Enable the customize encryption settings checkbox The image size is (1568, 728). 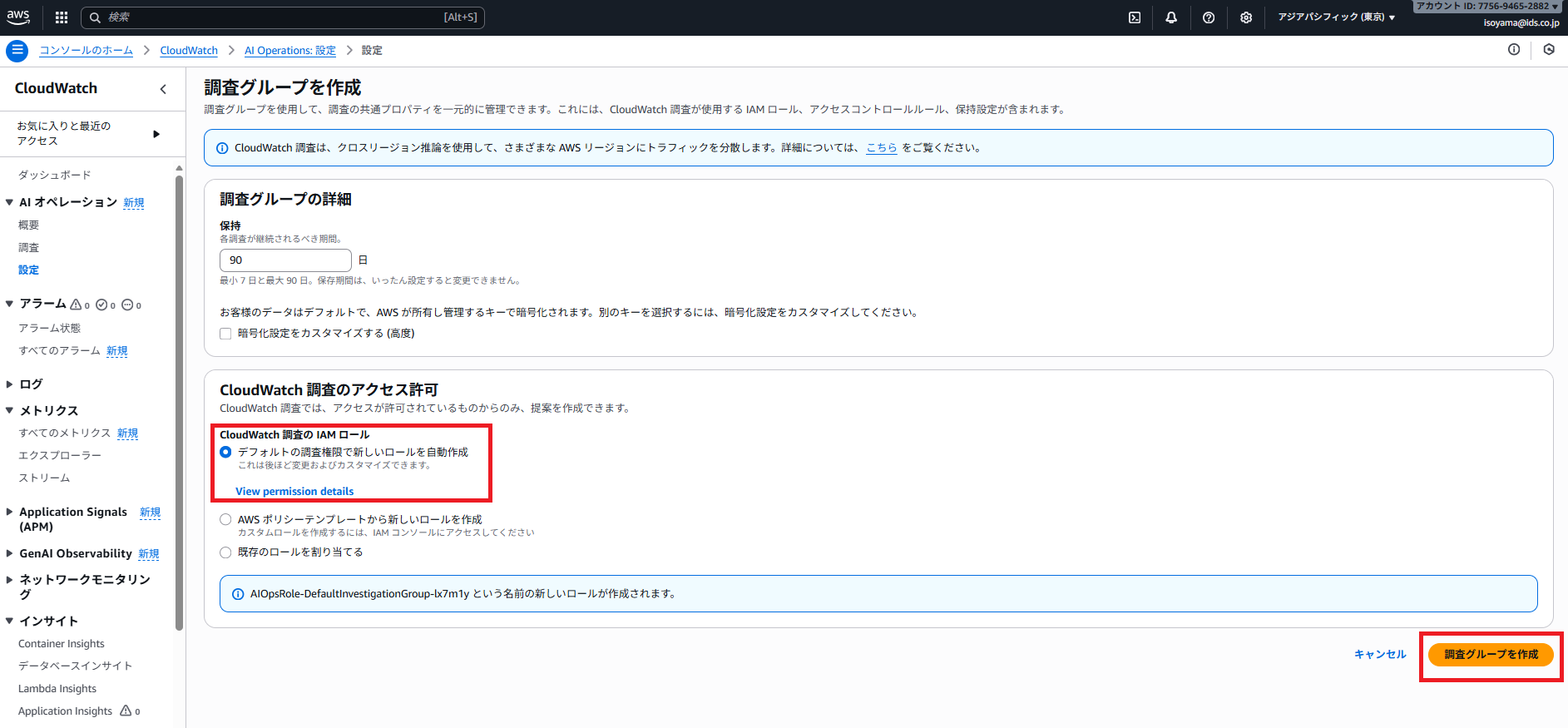225,334
